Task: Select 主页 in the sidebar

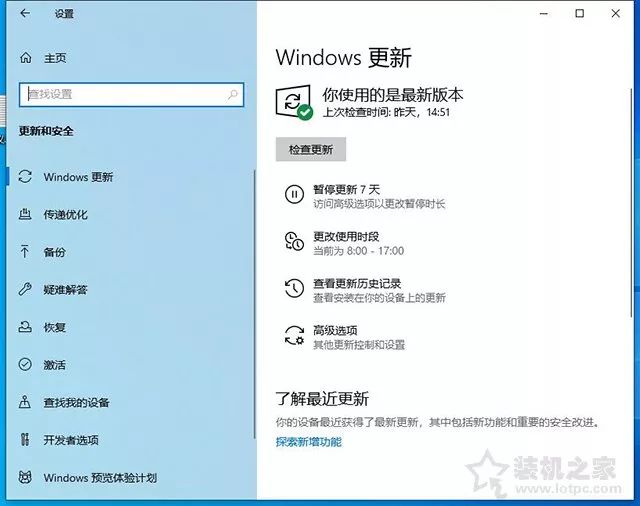Action: 55,58
